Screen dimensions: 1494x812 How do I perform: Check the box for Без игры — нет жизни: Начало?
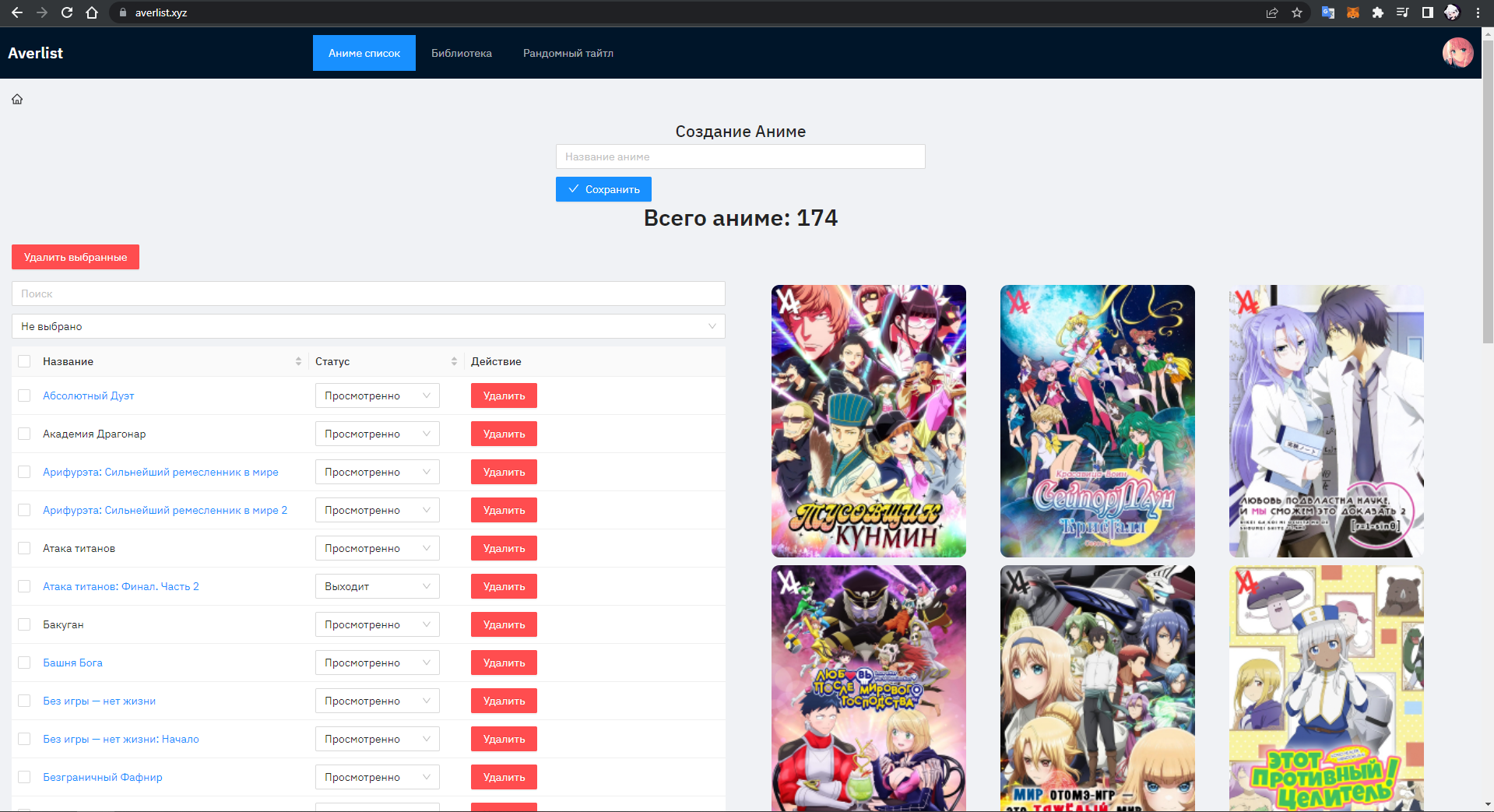(24, 739)
